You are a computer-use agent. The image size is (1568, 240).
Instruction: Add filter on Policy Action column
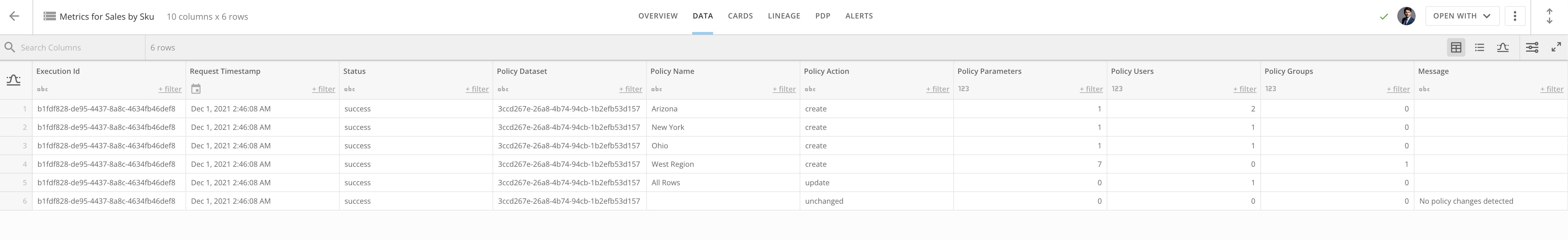[x=937, y=89]
